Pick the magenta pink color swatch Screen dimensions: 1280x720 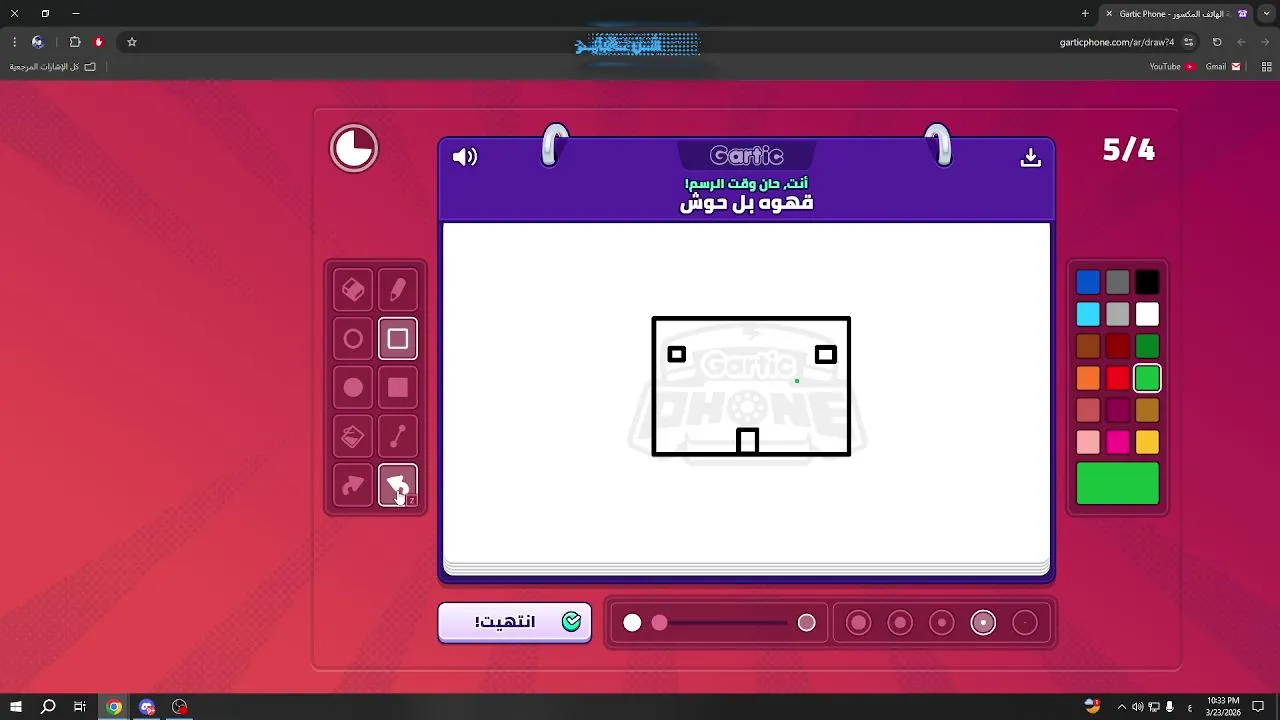1118,442
